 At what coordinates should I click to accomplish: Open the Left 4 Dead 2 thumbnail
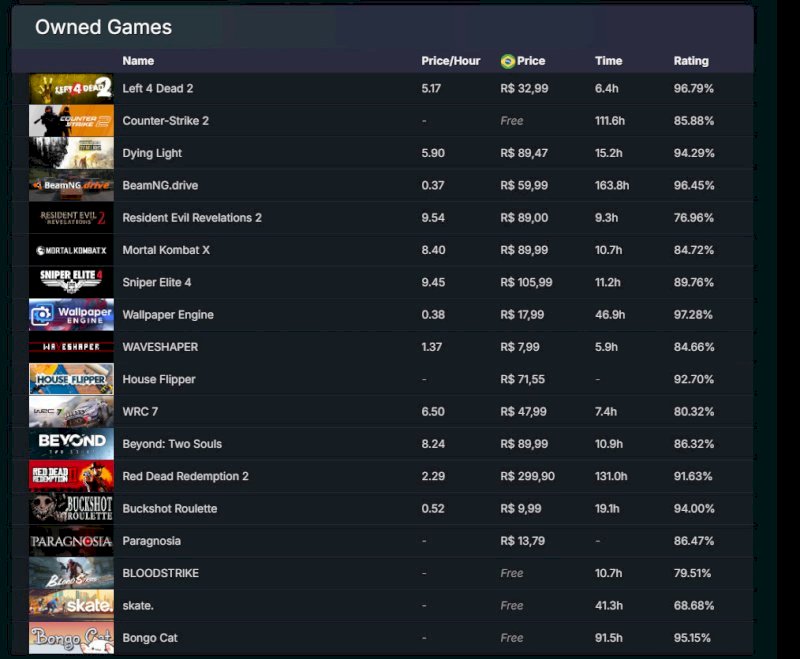71,88
